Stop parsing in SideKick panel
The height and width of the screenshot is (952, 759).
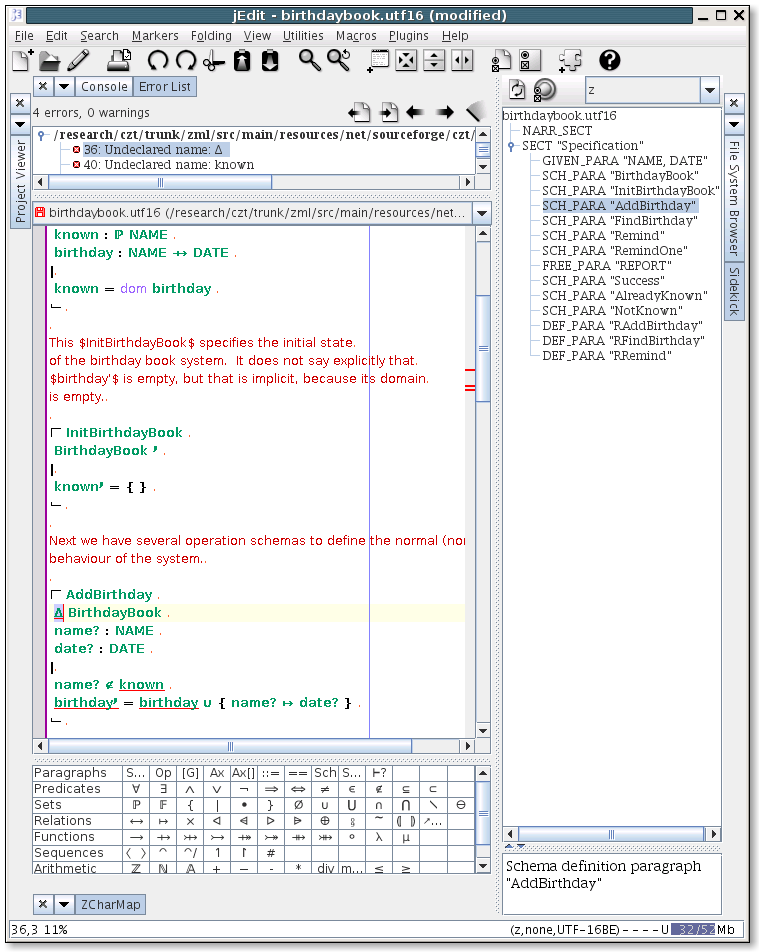tap(545, 90)
